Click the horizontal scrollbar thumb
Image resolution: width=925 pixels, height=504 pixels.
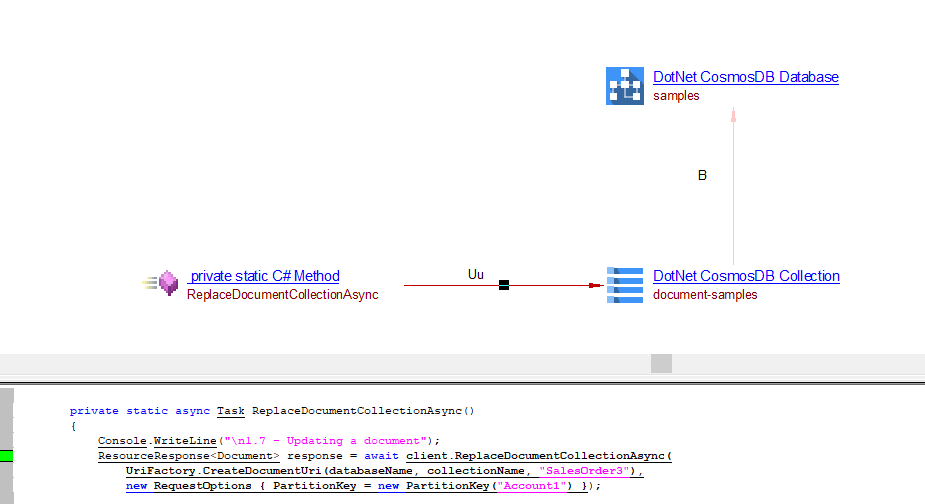pyautogui.click(x=661, y=363)
